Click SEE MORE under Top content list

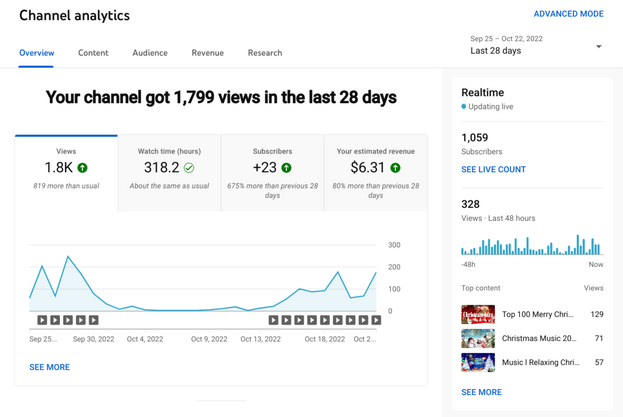point(481,392)
